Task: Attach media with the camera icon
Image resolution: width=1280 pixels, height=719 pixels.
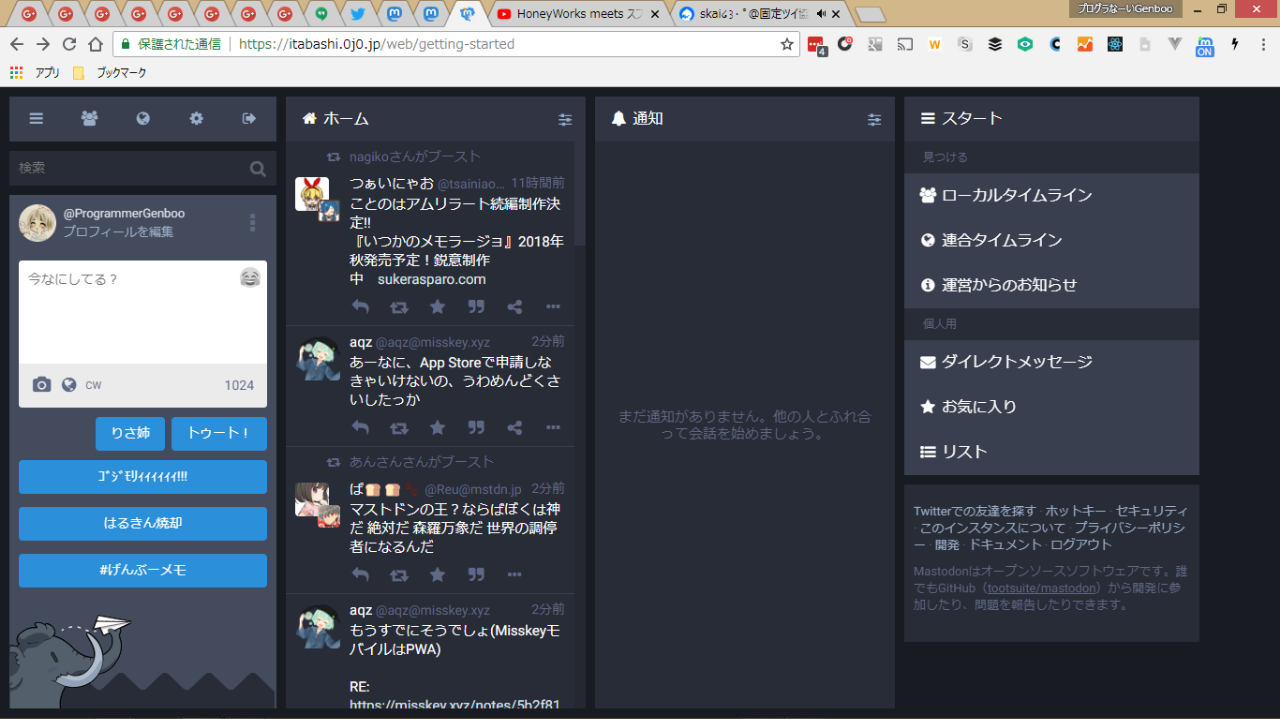Action: (41, 385)
